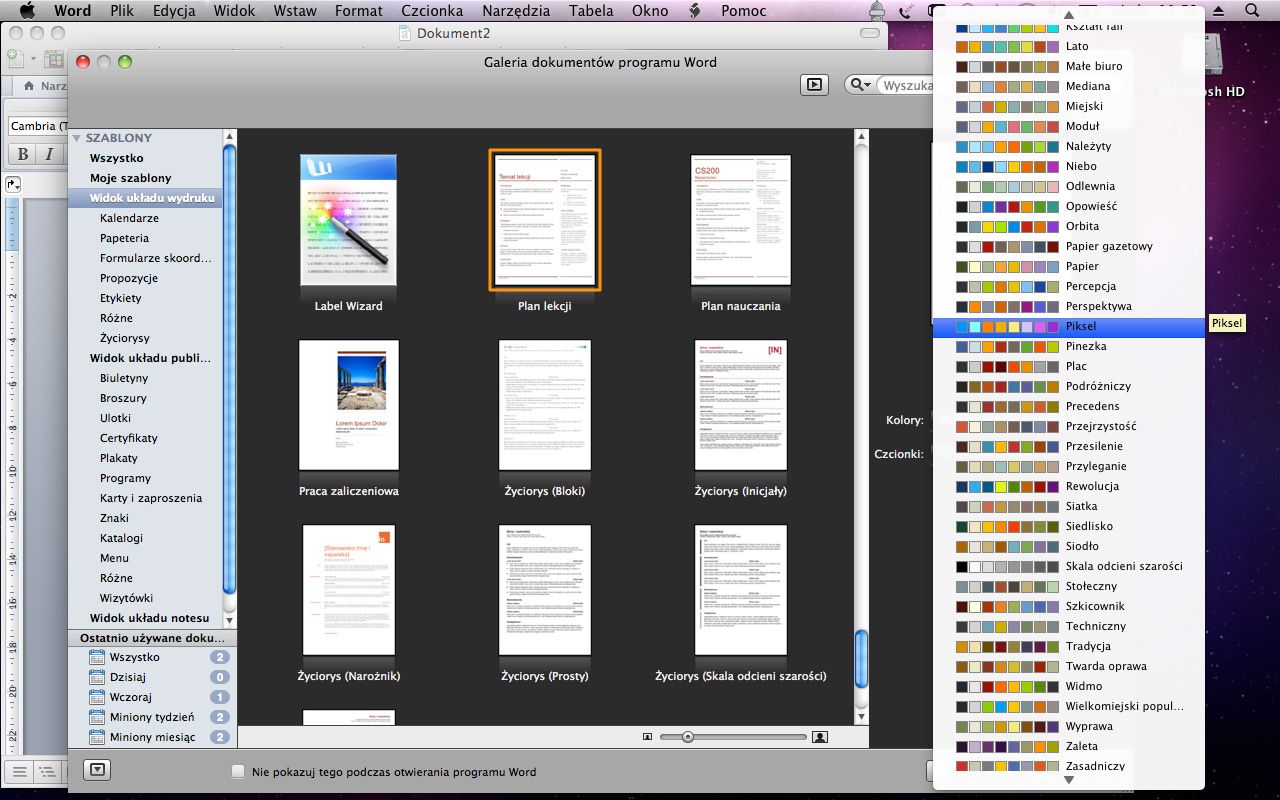Open the Narzędzia menu
1280x800 pixels.
pos(515,11)
